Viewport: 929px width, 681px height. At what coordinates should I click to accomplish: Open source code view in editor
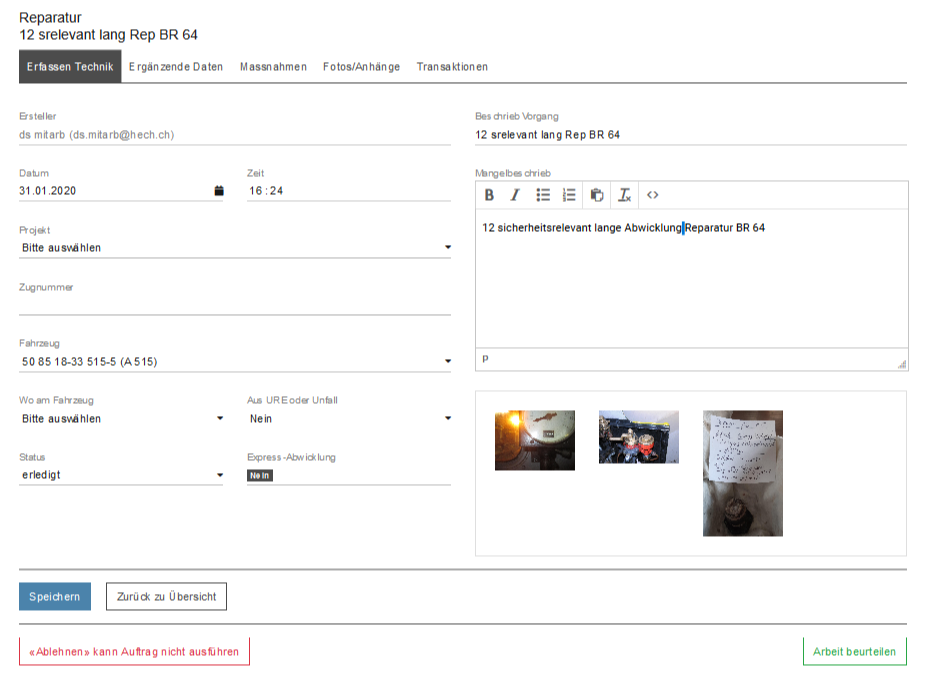pyautogui.click(x=652, y=195)
